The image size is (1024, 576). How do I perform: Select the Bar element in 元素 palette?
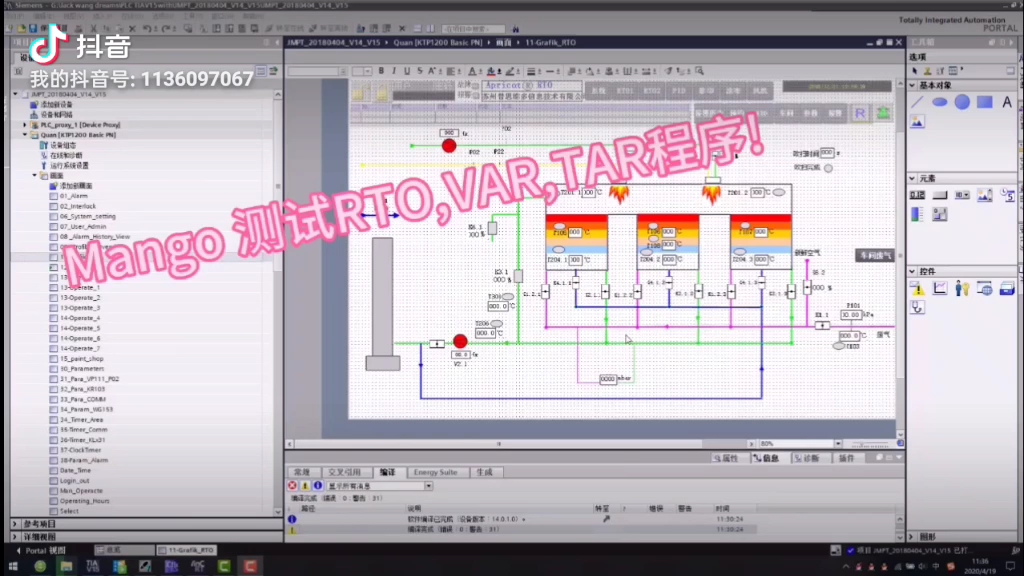tap(917, 213)
